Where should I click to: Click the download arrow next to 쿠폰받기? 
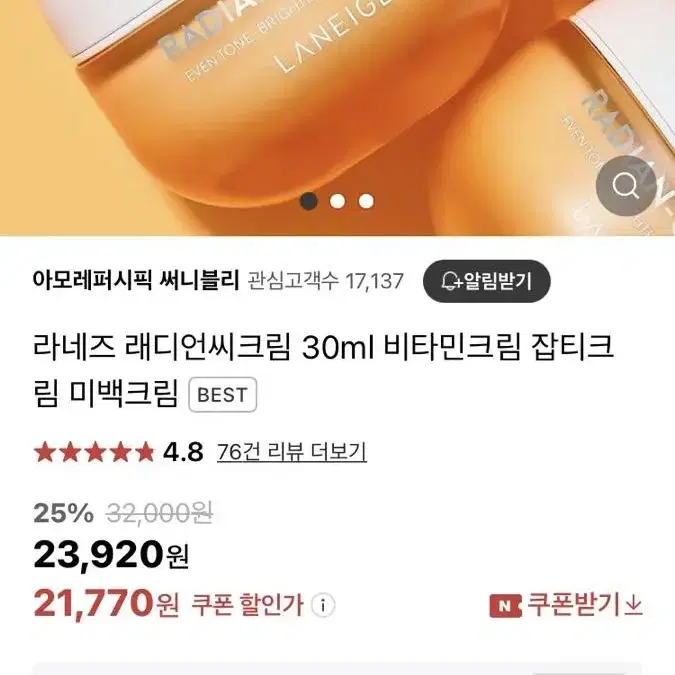click(633, 606)
